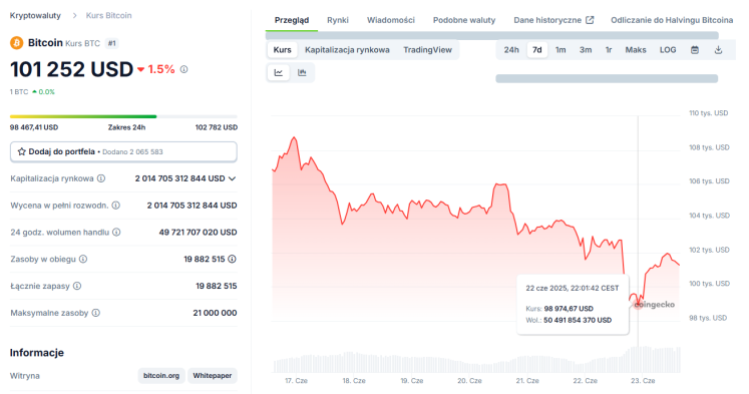Click info icon after 19 882 515 circulating value
Screen dimensions: 749x394
pos(232,259)
